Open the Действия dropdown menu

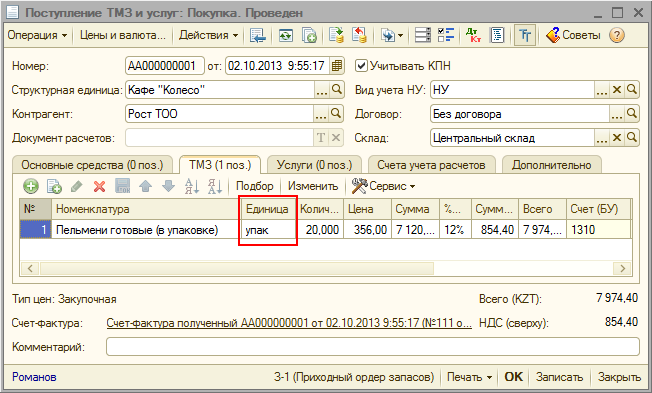click(x=208, y=35)
